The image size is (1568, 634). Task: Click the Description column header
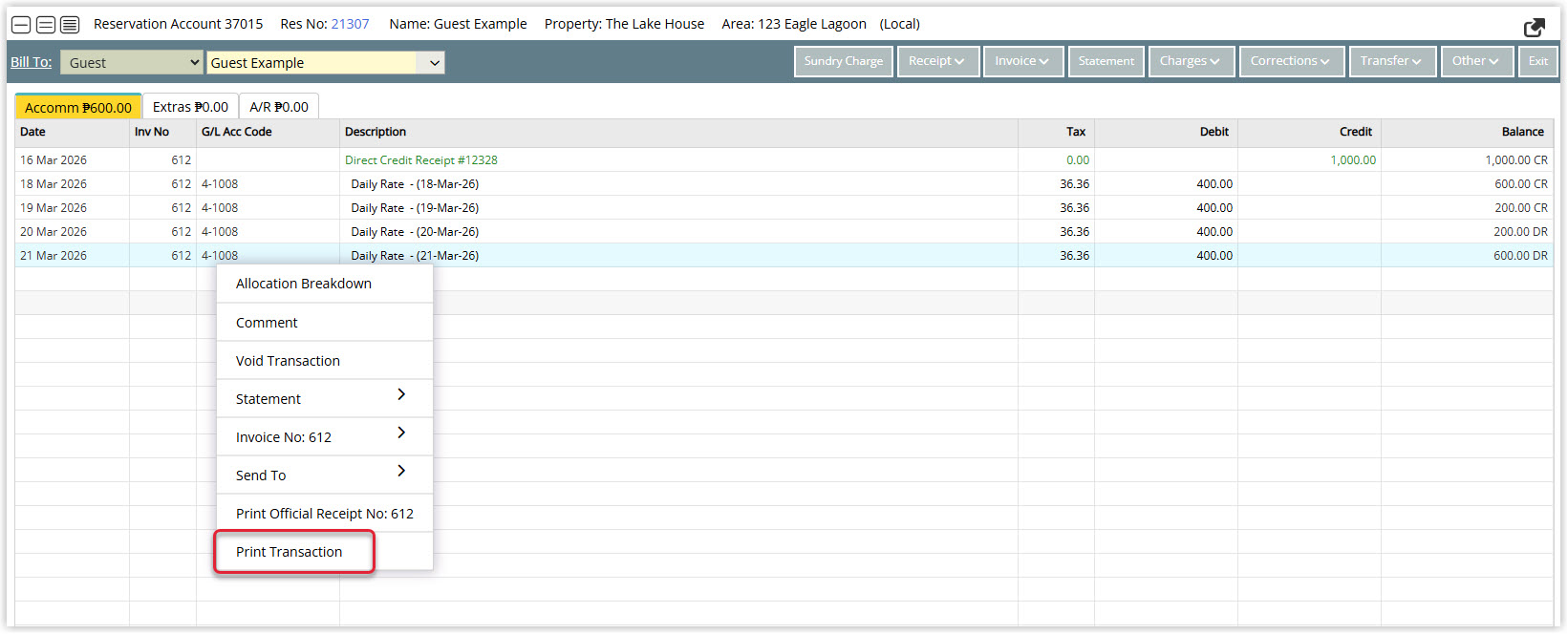click(x=679, y=132)
